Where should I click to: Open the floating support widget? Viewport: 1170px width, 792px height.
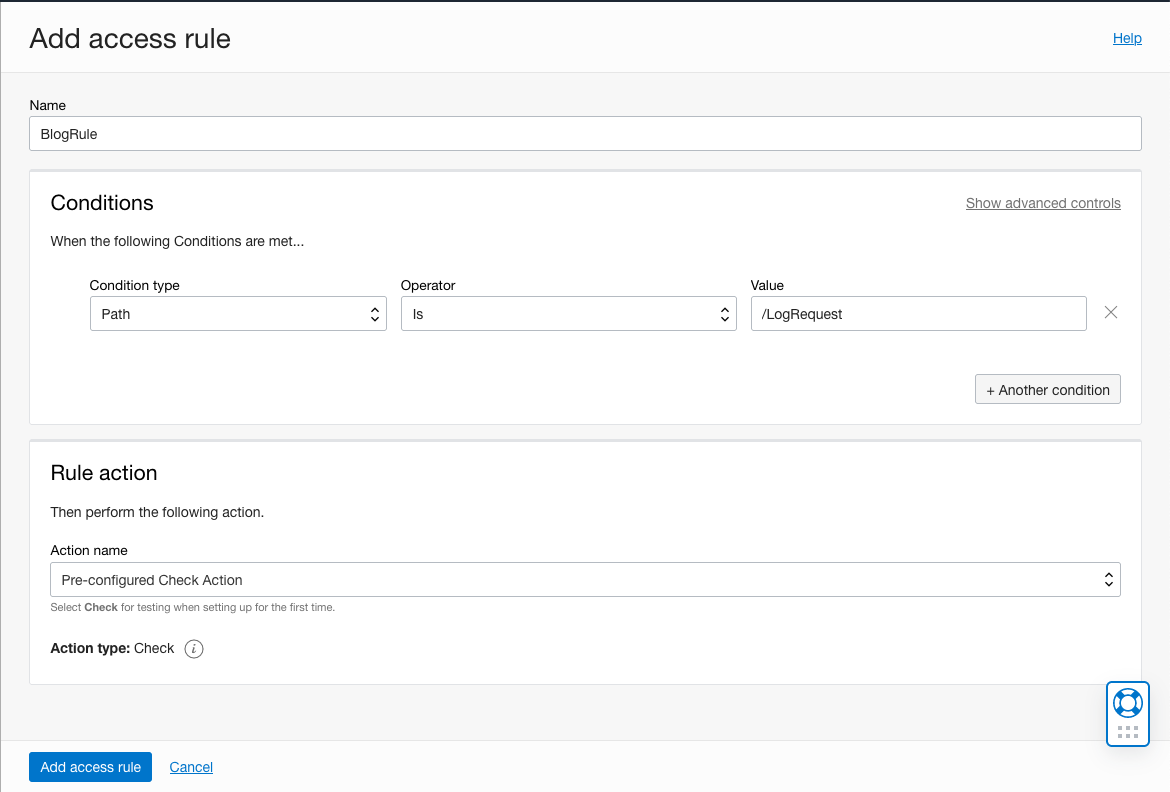1127,713
